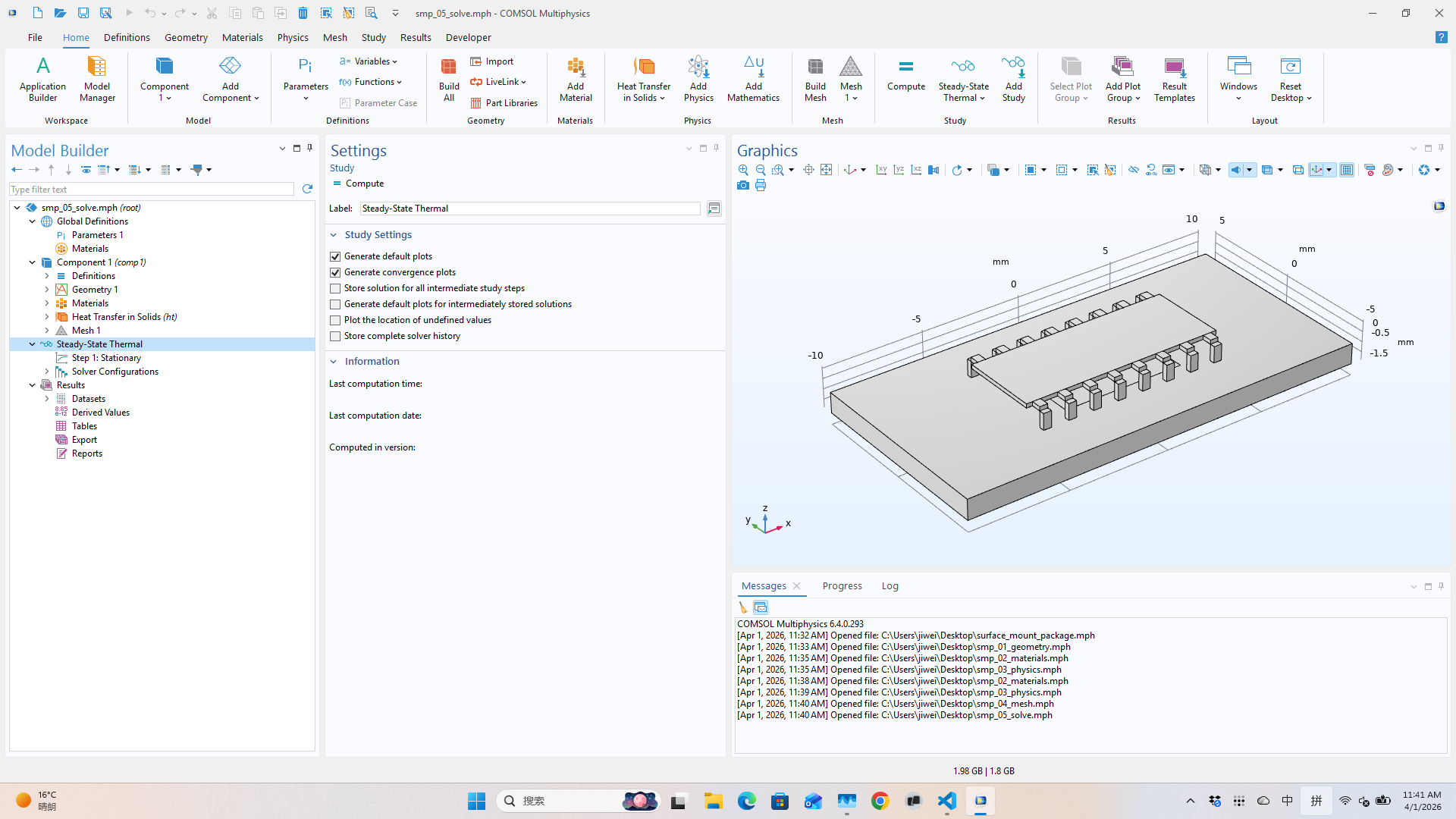Click the filter text field in Model Builder
Viewport: 1456px width, 819px height.
[150, 188]
